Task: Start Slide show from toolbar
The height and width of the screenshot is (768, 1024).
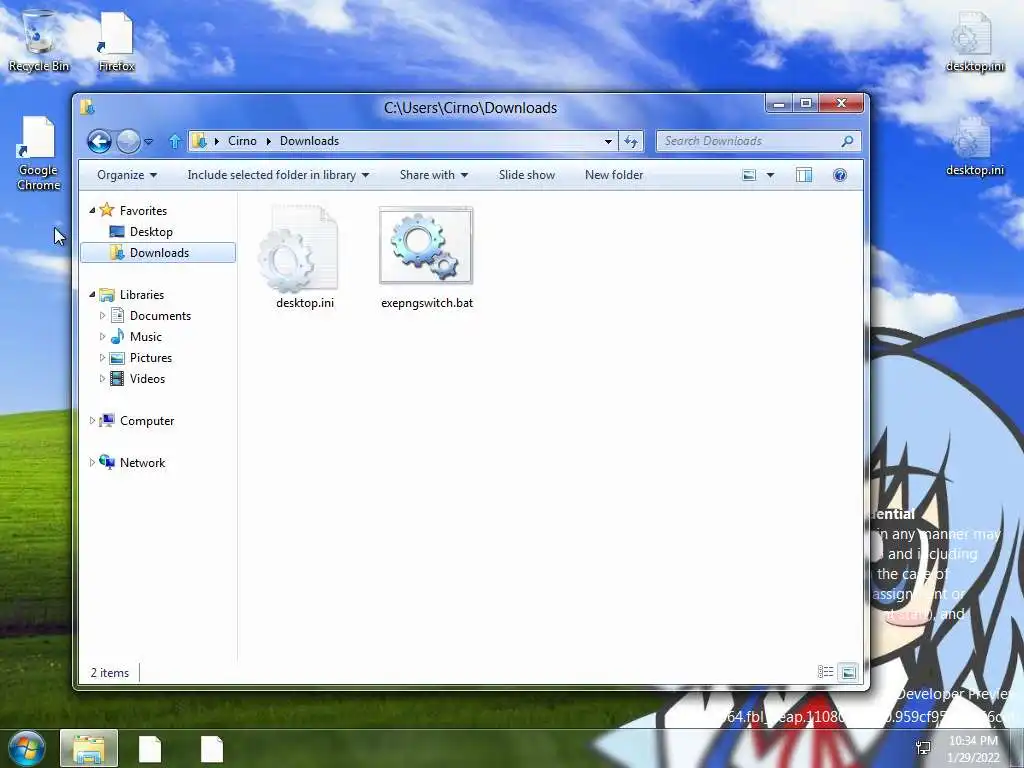Action: pos(526,175)
